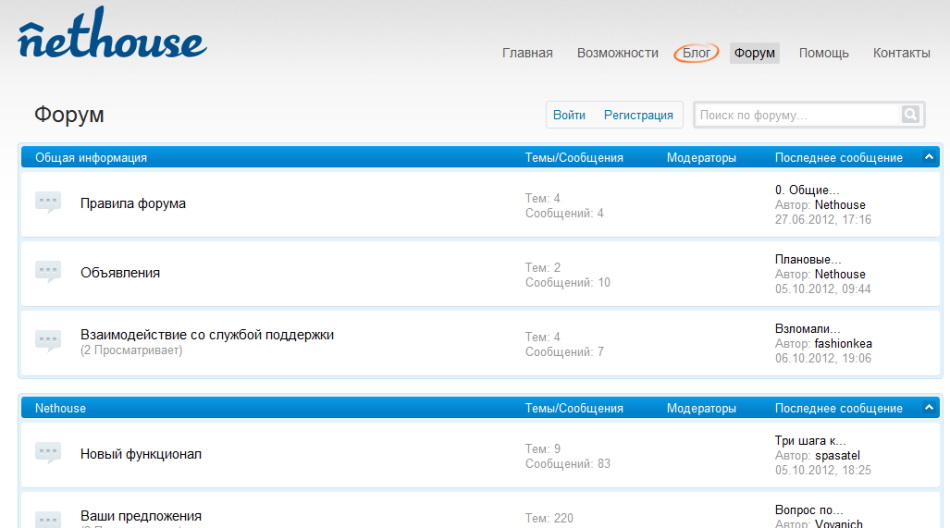
Task: Click the Войти login button
Action: (x=569, y=115)
